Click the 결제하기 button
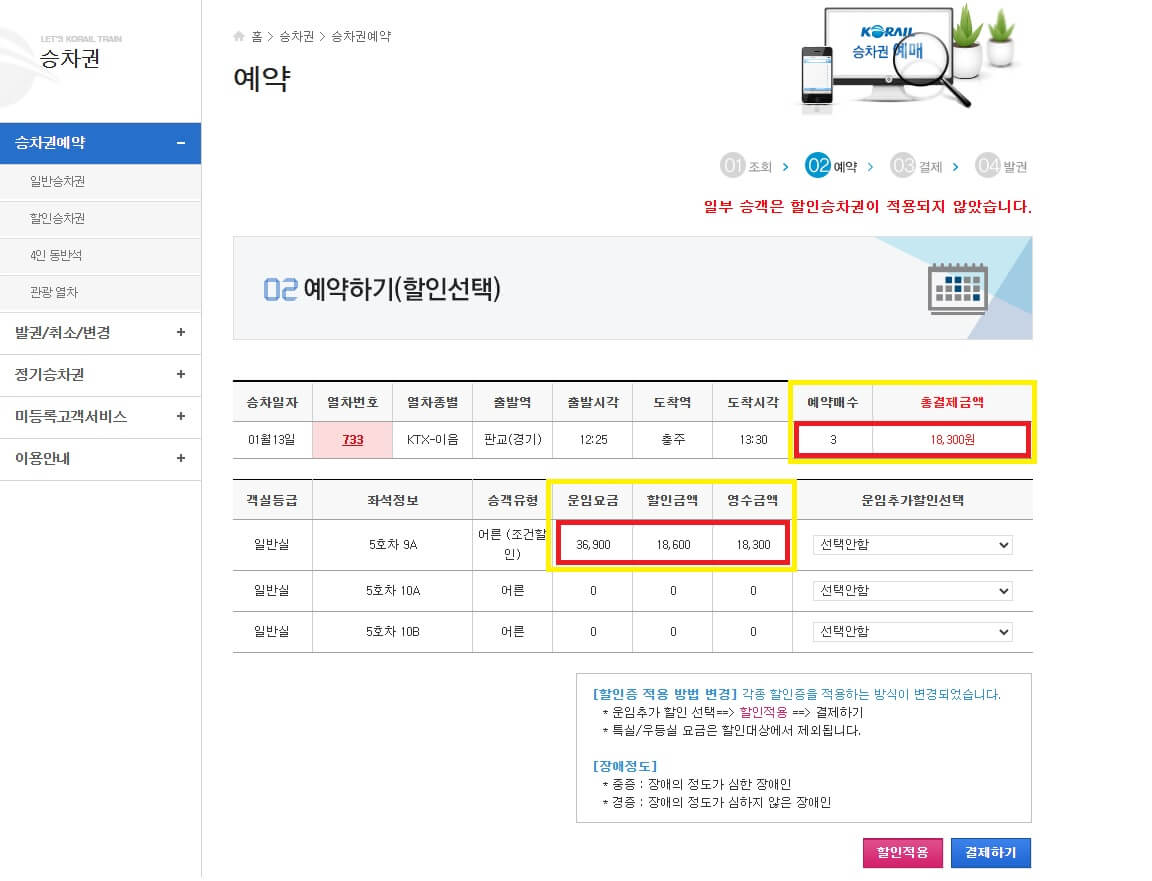This screenshot has width=1152, height=881. 991,852
